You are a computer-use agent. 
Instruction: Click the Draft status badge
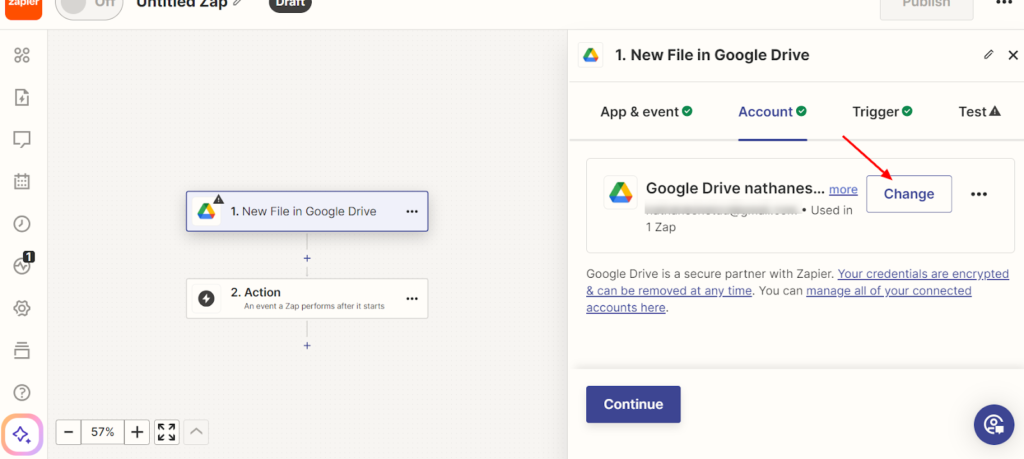pyautogui.click(x=290, y=5)
